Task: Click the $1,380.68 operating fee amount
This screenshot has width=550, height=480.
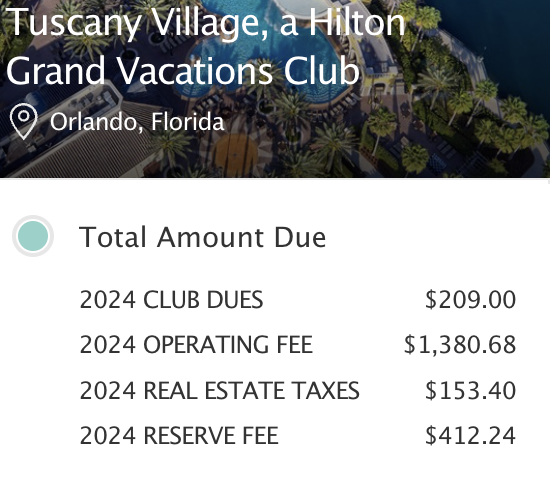Action: tap(460, 345)
